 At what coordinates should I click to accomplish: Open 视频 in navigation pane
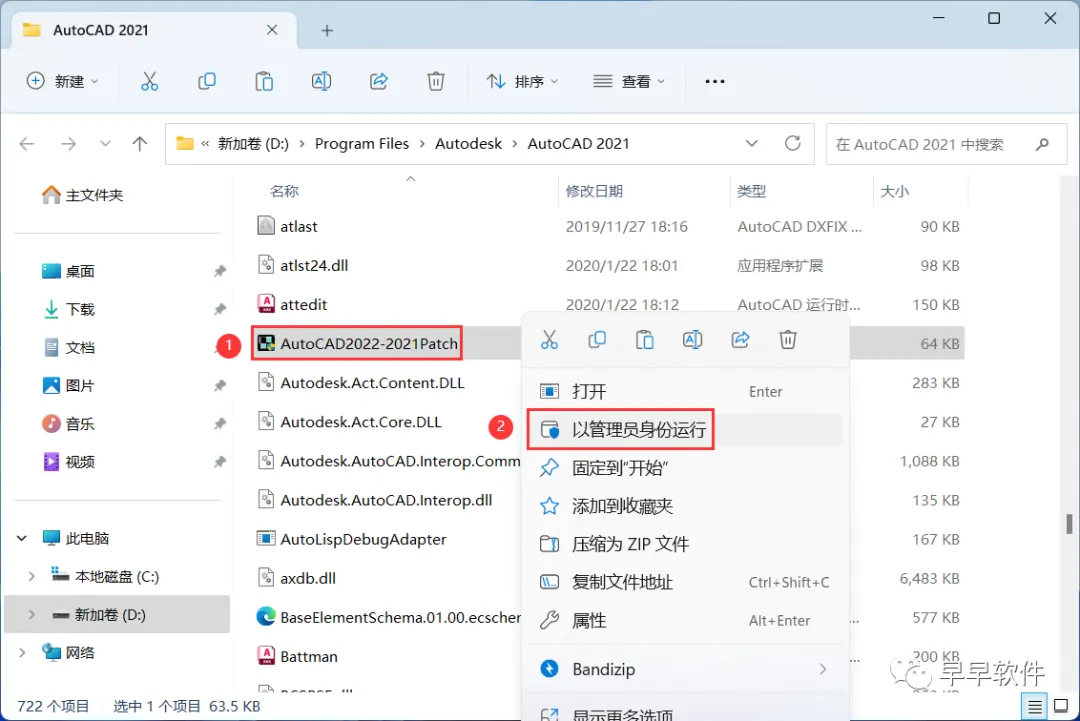tap(68, 461)
